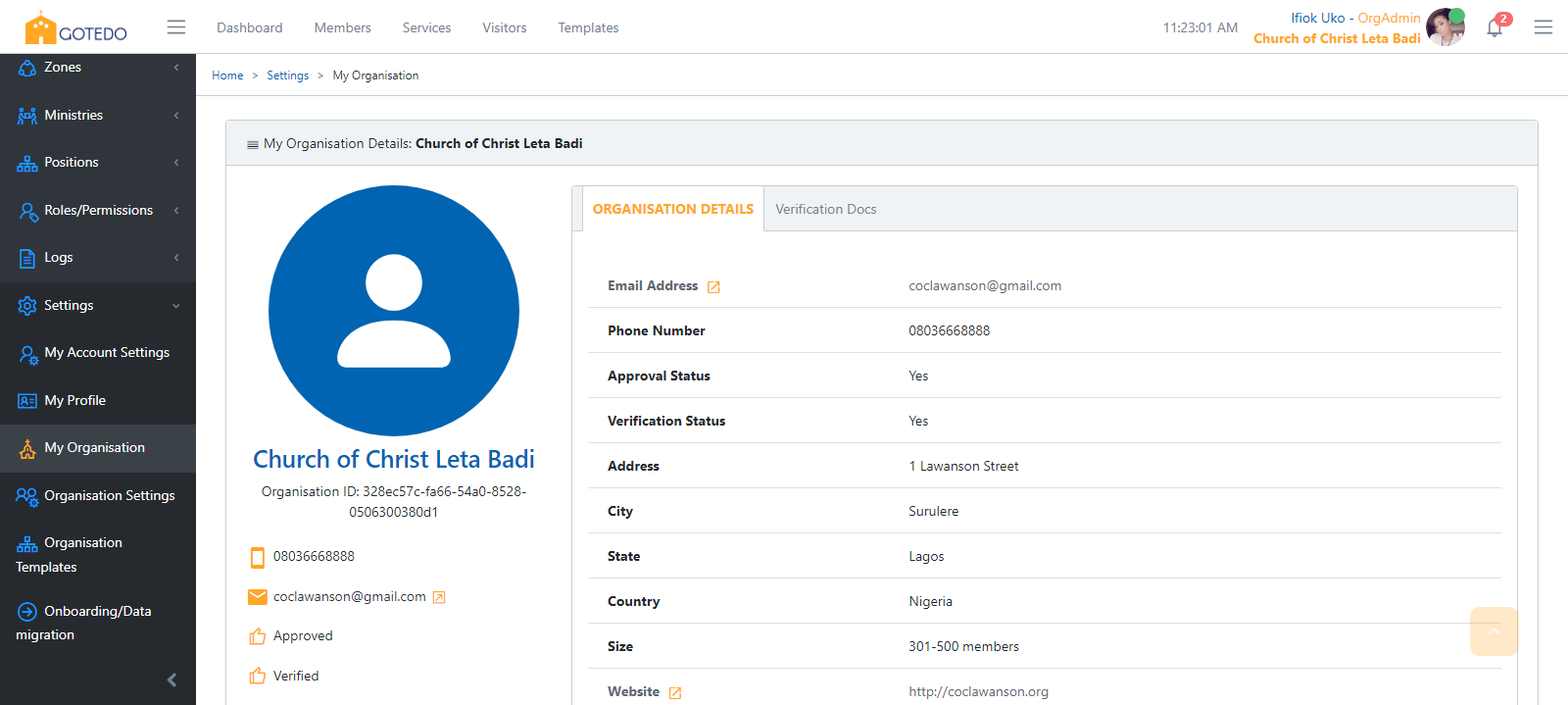The image size is (1568, 705).
Task: Click the GOTEDO logo
Action: click(x=76, y=28)
